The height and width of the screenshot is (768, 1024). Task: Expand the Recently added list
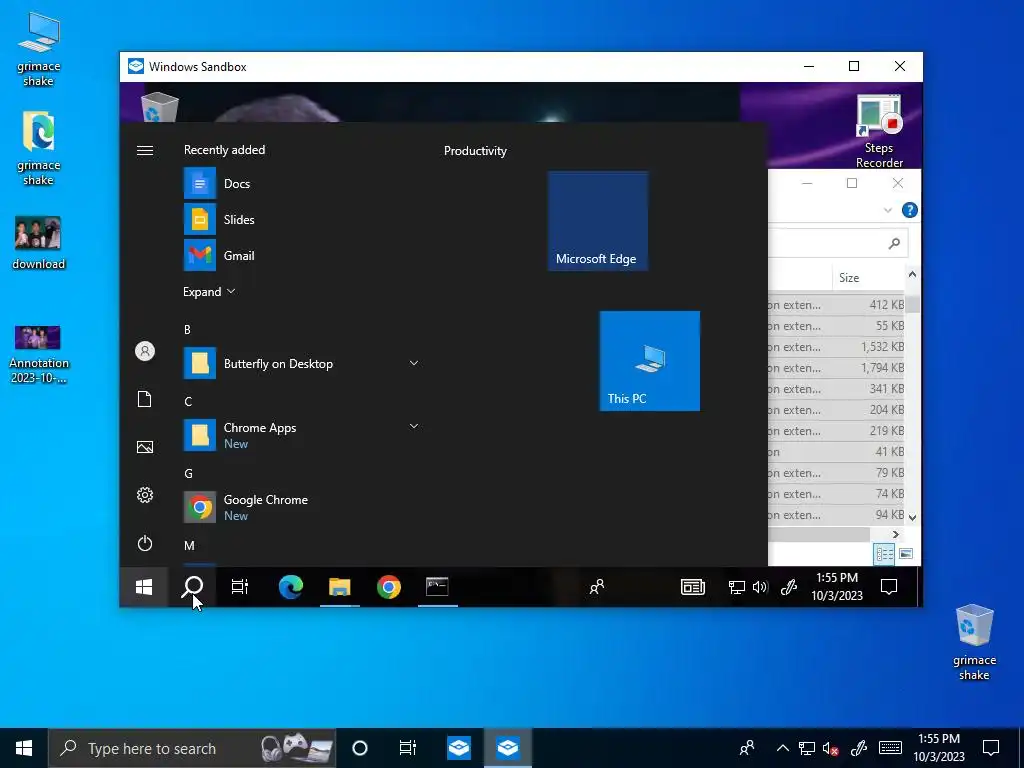(209, 292)
